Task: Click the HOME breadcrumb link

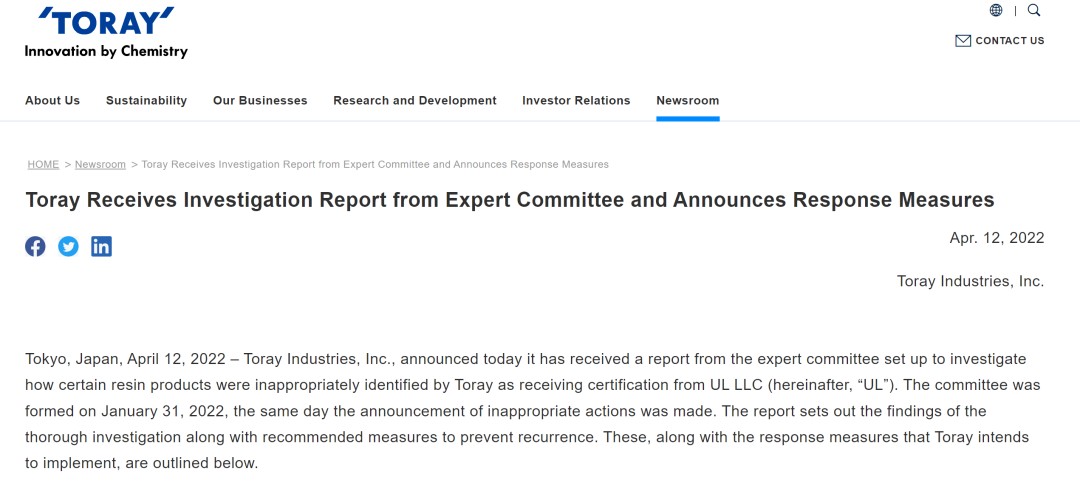Action: 43,164
